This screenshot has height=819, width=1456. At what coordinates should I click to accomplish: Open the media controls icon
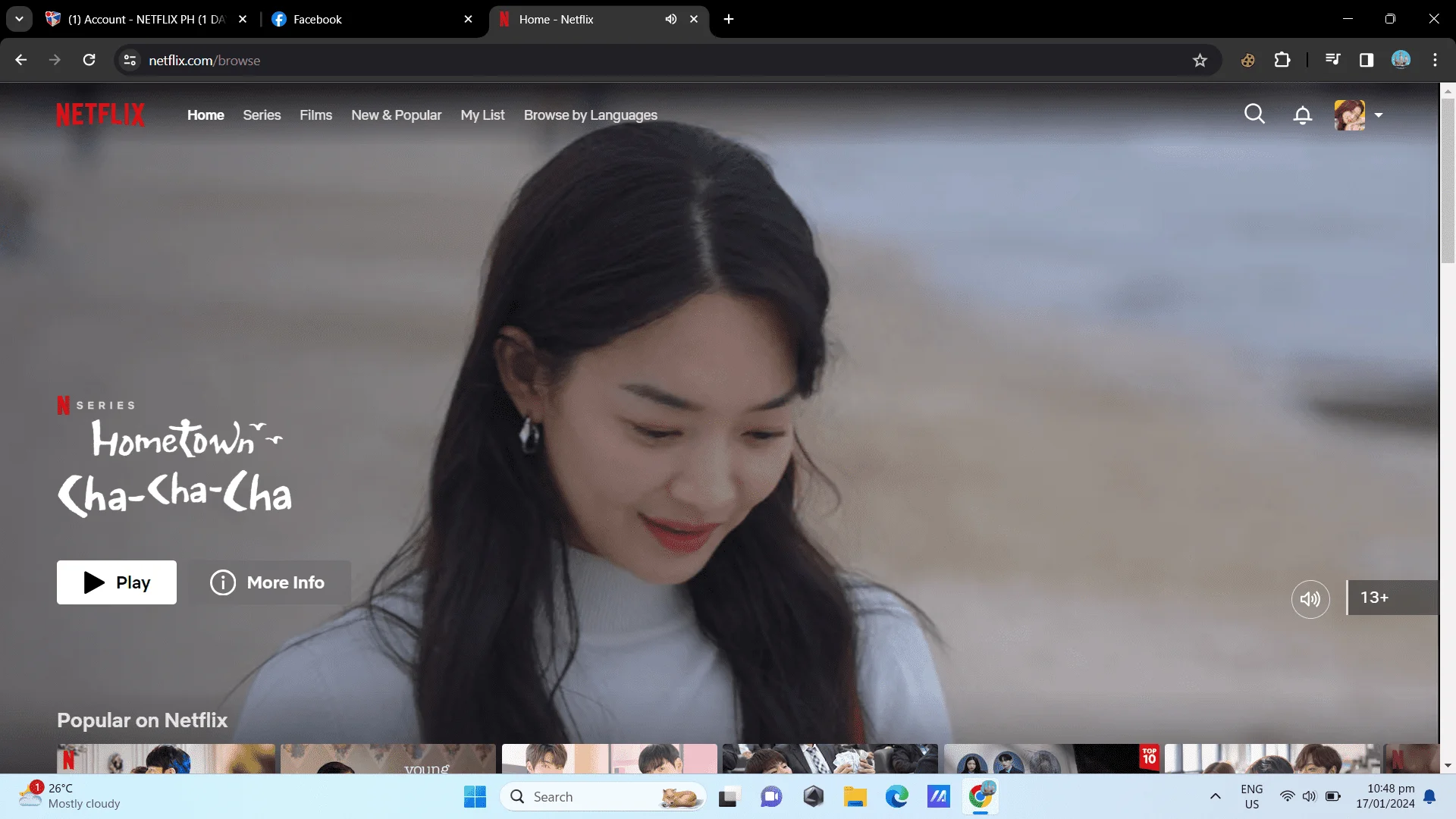(1332, 60)
